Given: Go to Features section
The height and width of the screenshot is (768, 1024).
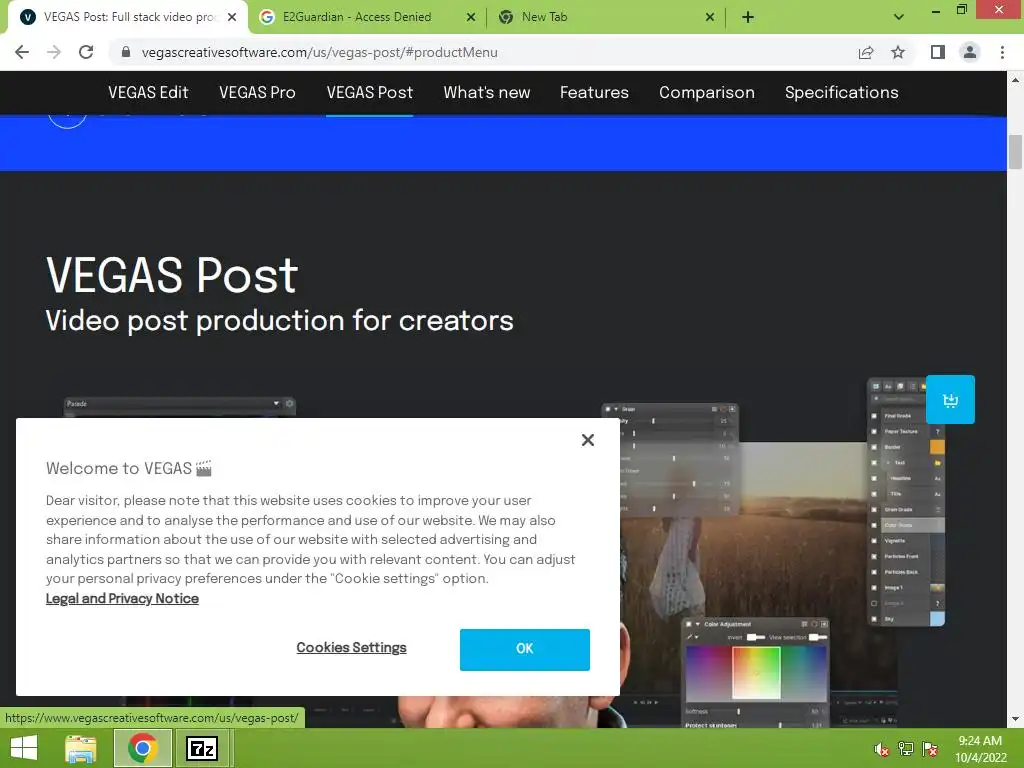Looking at the screenshot, I should (594, 93).
